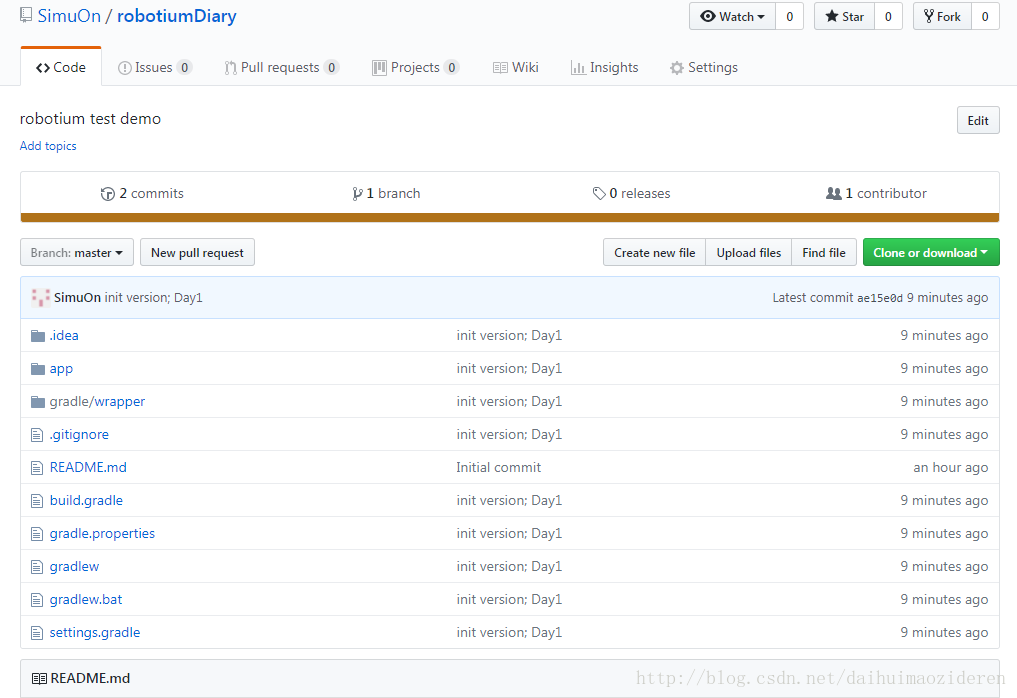Click the commits history clock icon

(x=108, y=194)
